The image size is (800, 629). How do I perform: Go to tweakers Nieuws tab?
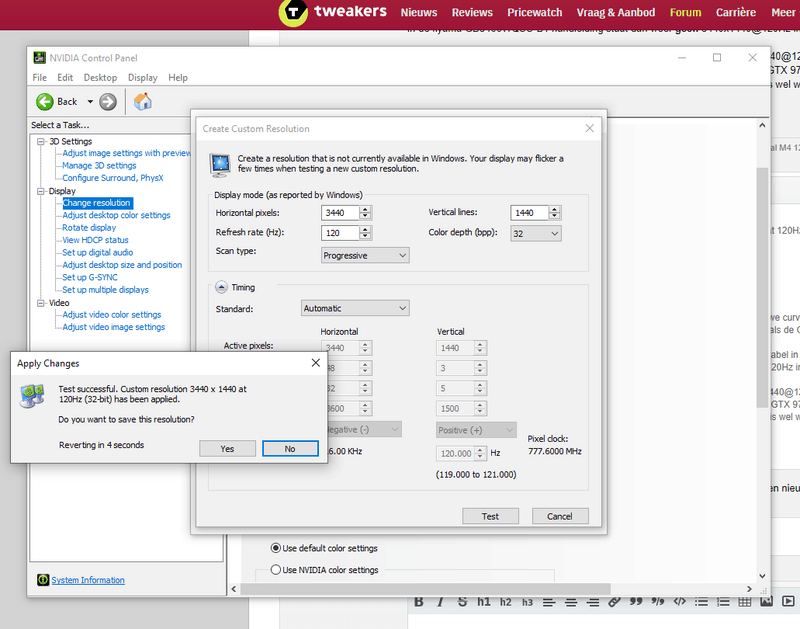418,12
